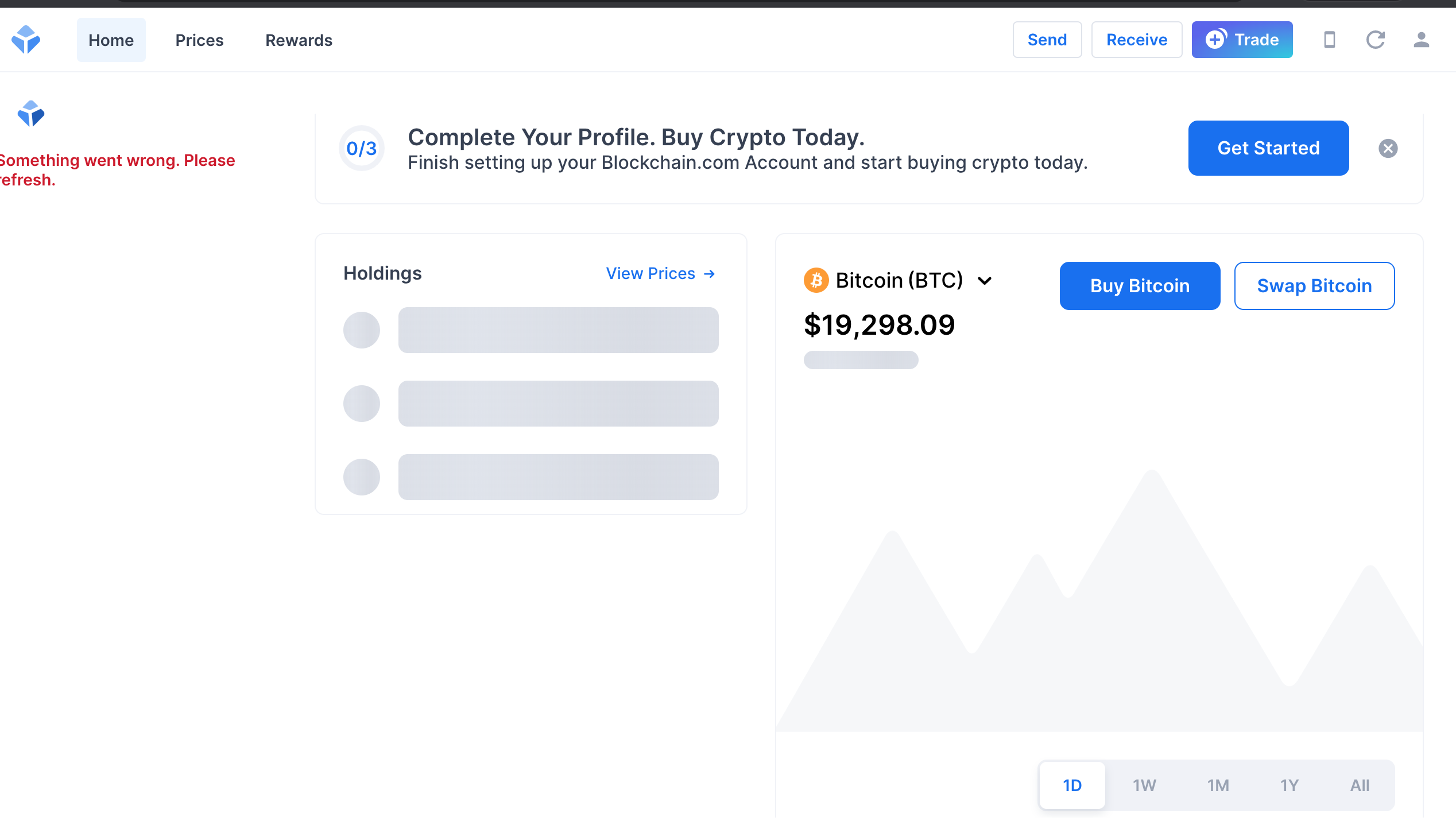The height and width of the screenshot is (821, 1456).
Task: Dismiss the Complete Your Profile banner
Action: coord(1388,148)
